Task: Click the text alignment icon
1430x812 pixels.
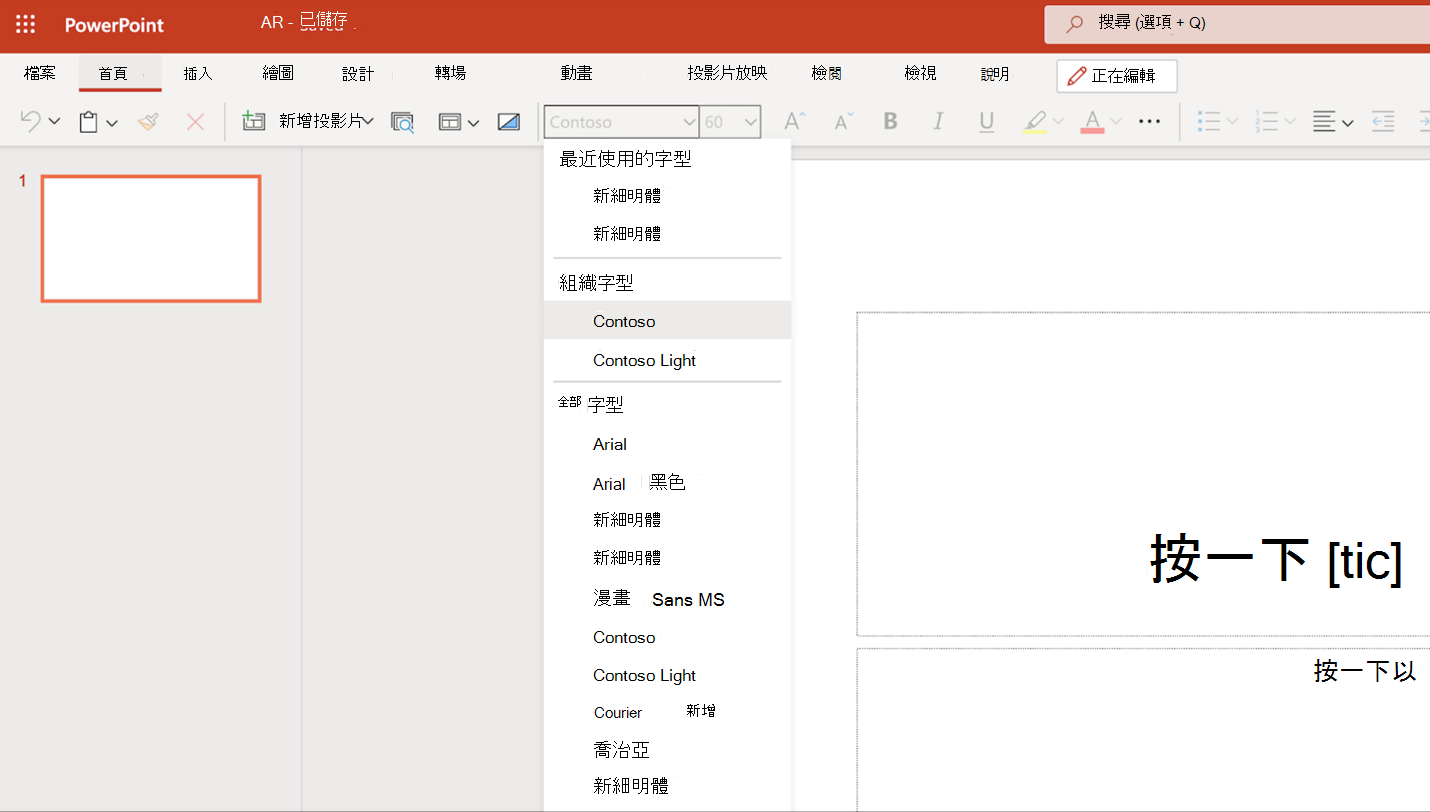Action: click(x=1324, y=122)
